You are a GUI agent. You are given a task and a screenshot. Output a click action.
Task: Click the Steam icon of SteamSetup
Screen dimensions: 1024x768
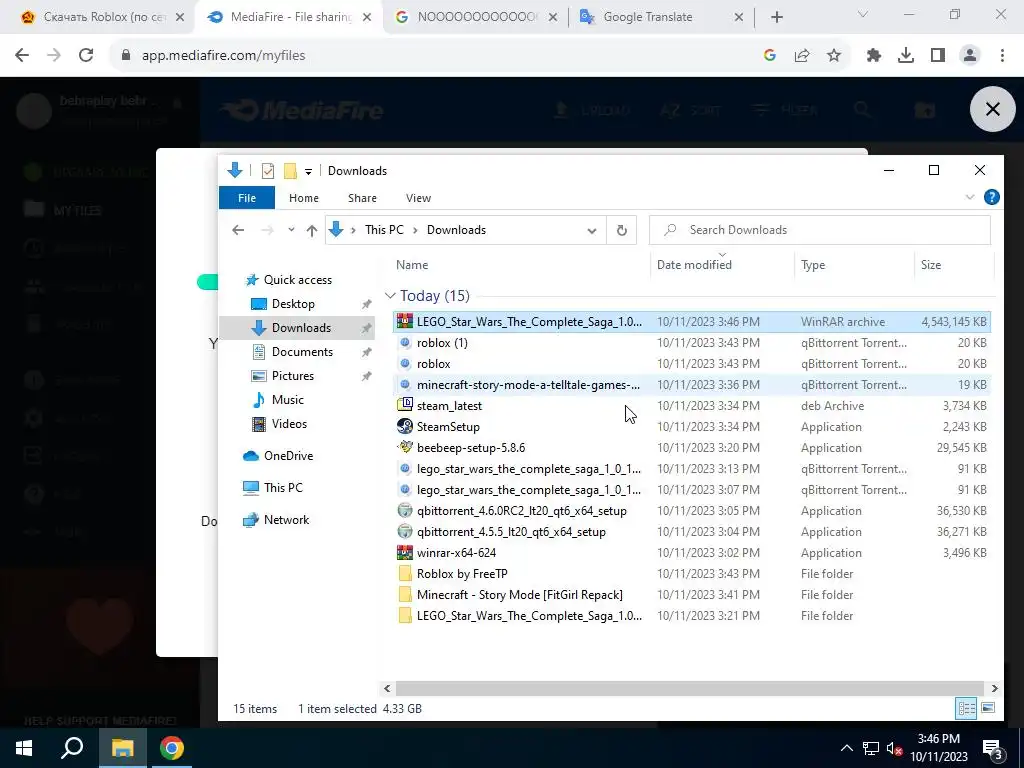(x=405, y=426)
